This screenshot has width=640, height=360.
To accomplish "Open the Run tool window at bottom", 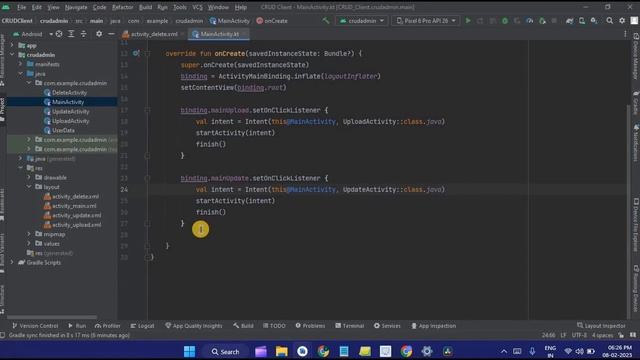I will pyautogui.click(x=77, y=326).
